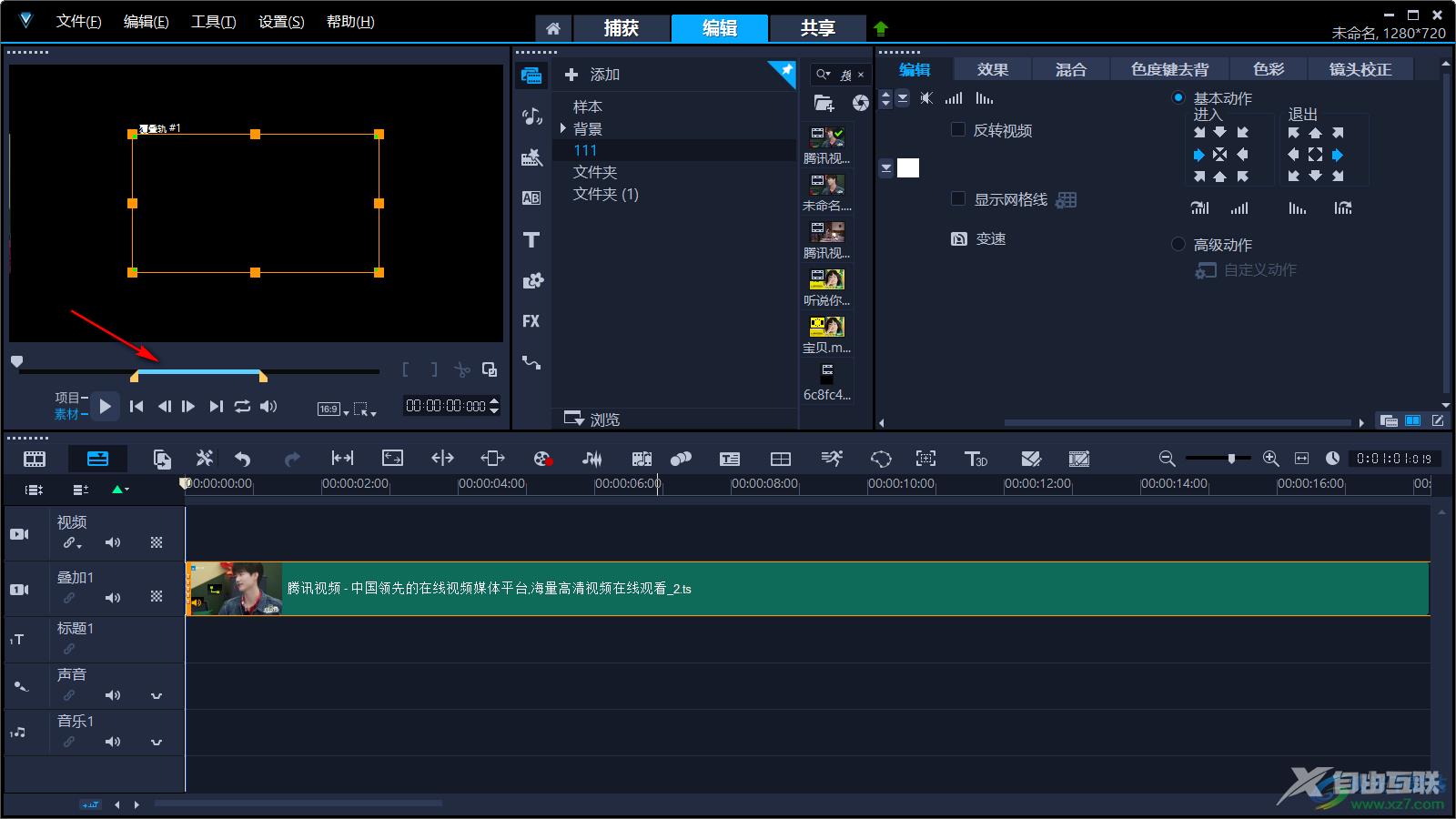Toggle repeat playback button

pyautogui.click(x=242, y=407)
